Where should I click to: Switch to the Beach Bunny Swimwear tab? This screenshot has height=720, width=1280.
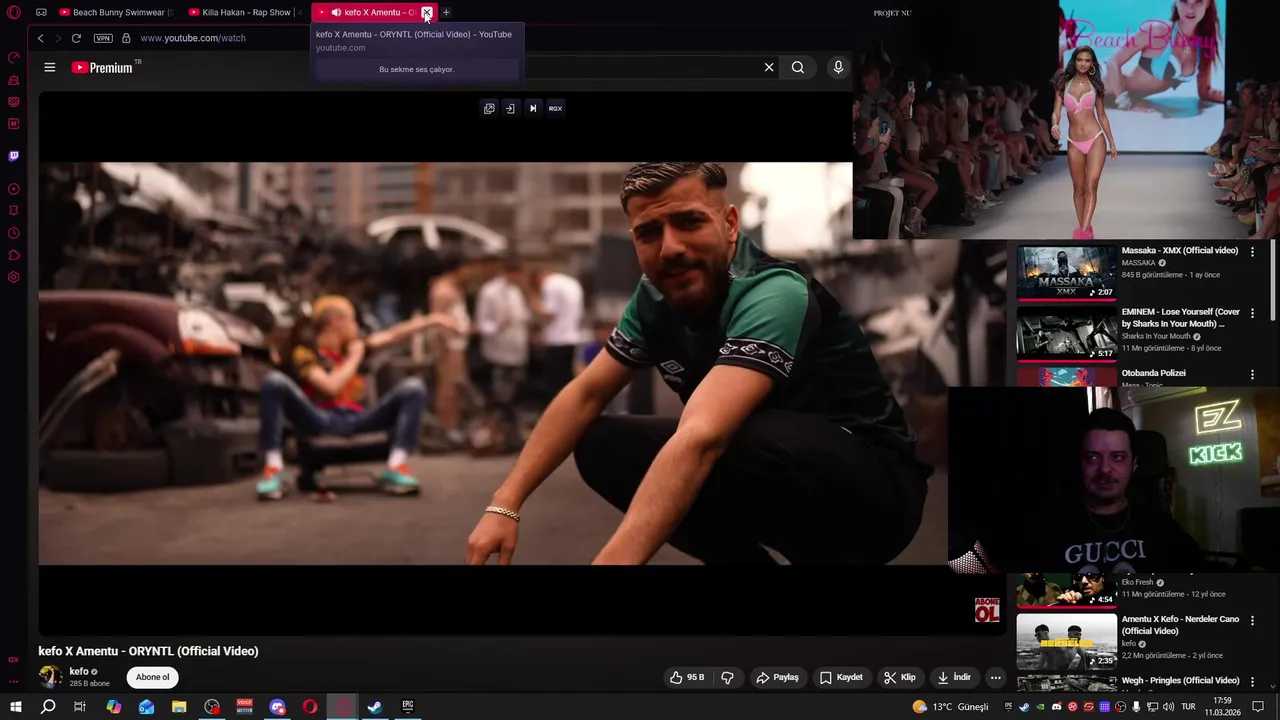pyautogui.click(x=117, y=12)
